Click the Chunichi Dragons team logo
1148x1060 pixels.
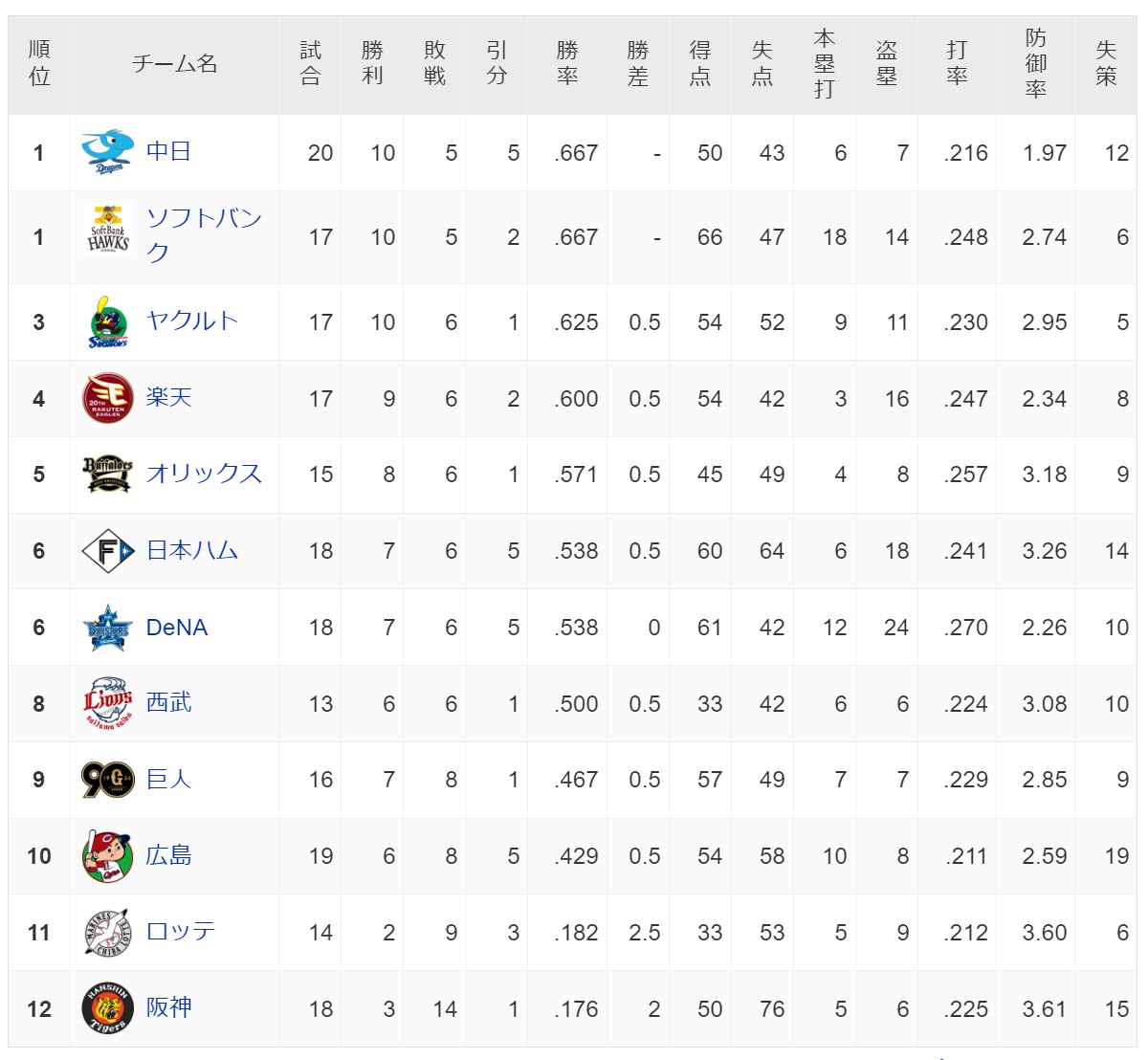107,153
